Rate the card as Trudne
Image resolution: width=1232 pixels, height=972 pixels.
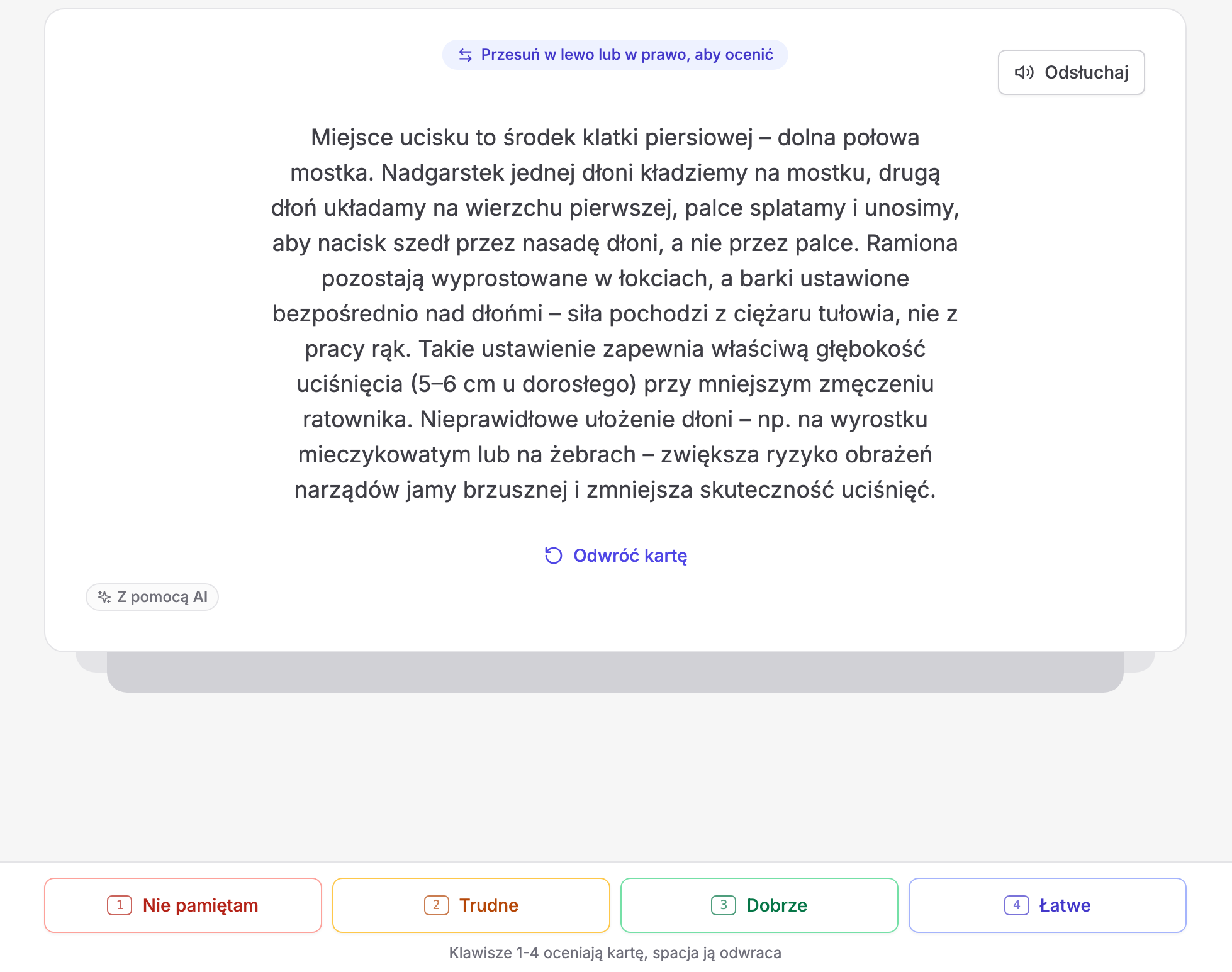[471, 905]
